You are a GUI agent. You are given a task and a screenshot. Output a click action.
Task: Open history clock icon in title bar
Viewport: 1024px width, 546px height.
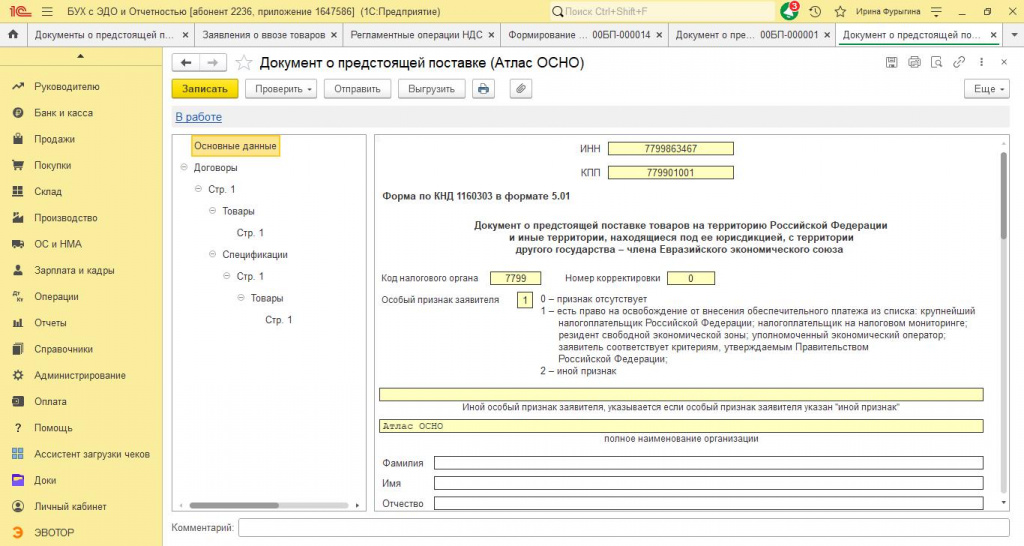[815, 11]
